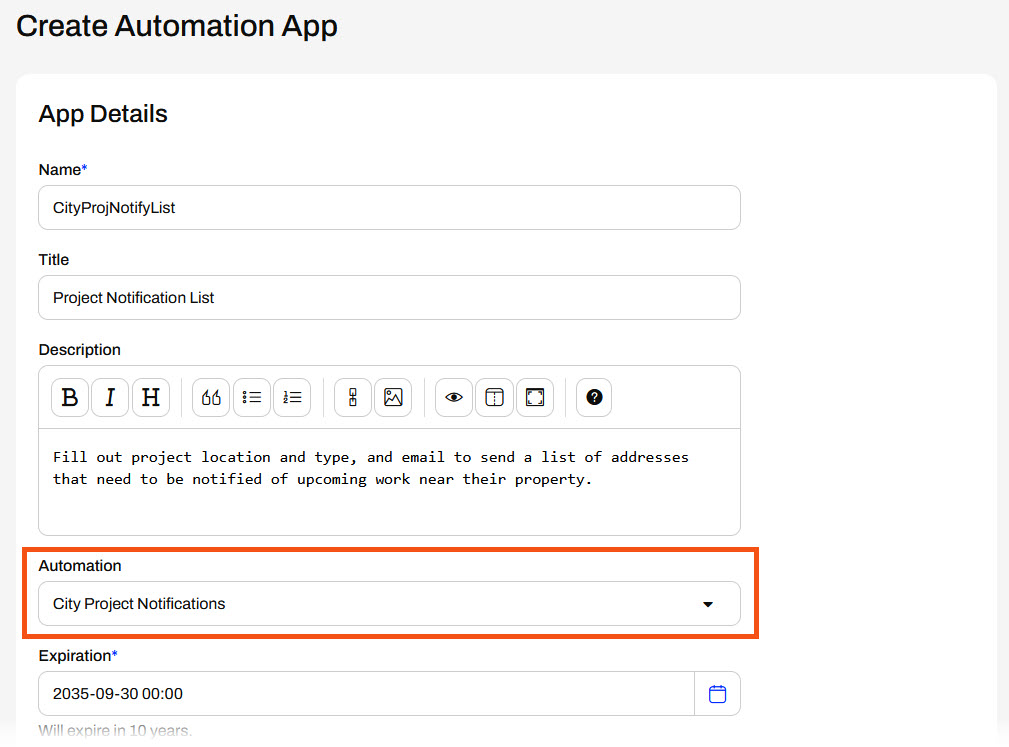Click the Automation field label
The height and width of the screenshot is (747, 1009).
[x=80, y=566]
